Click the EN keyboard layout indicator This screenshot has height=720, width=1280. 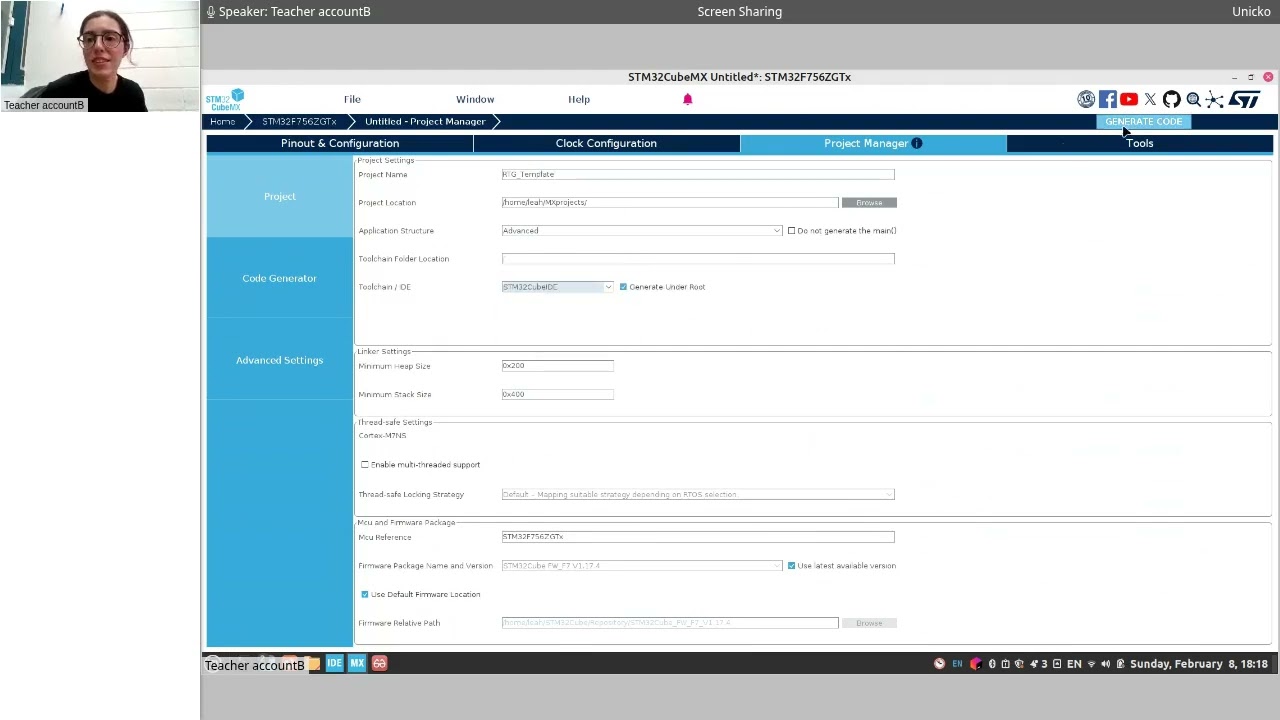(1074, 664)
